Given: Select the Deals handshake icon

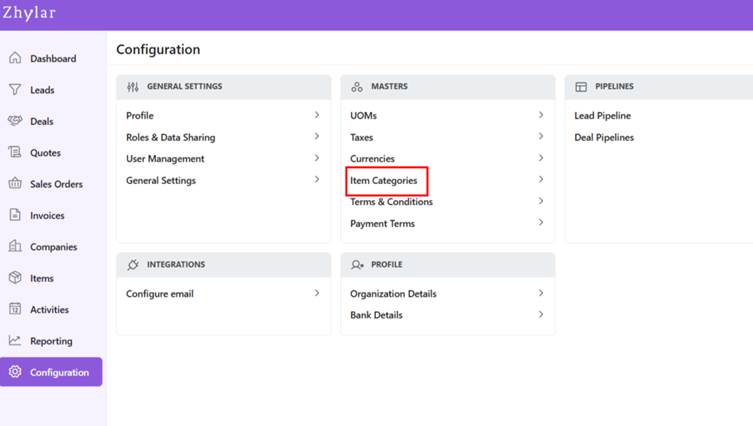Looking at the screenshot, I should 15,121.
